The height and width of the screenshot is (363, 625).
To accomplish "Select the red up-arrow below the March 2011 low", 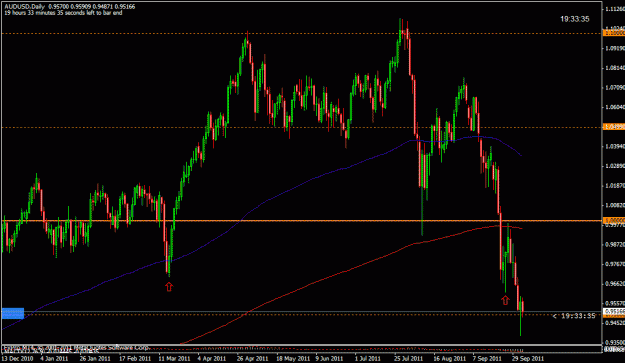I will point(169,286).
